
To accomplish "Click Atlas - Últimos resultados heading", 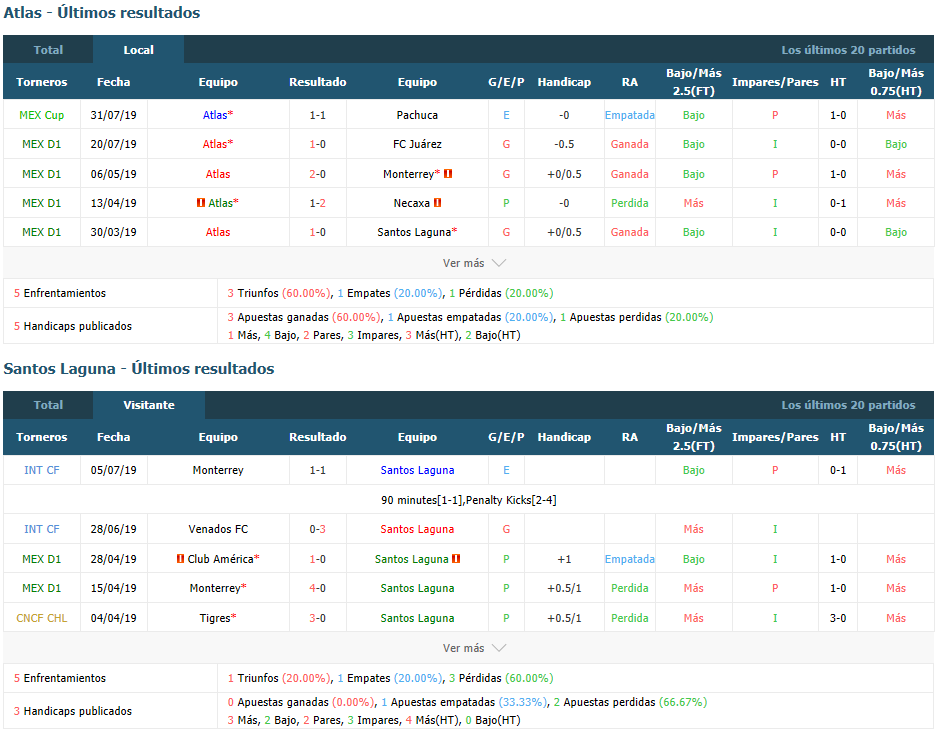I will point(102,13).
